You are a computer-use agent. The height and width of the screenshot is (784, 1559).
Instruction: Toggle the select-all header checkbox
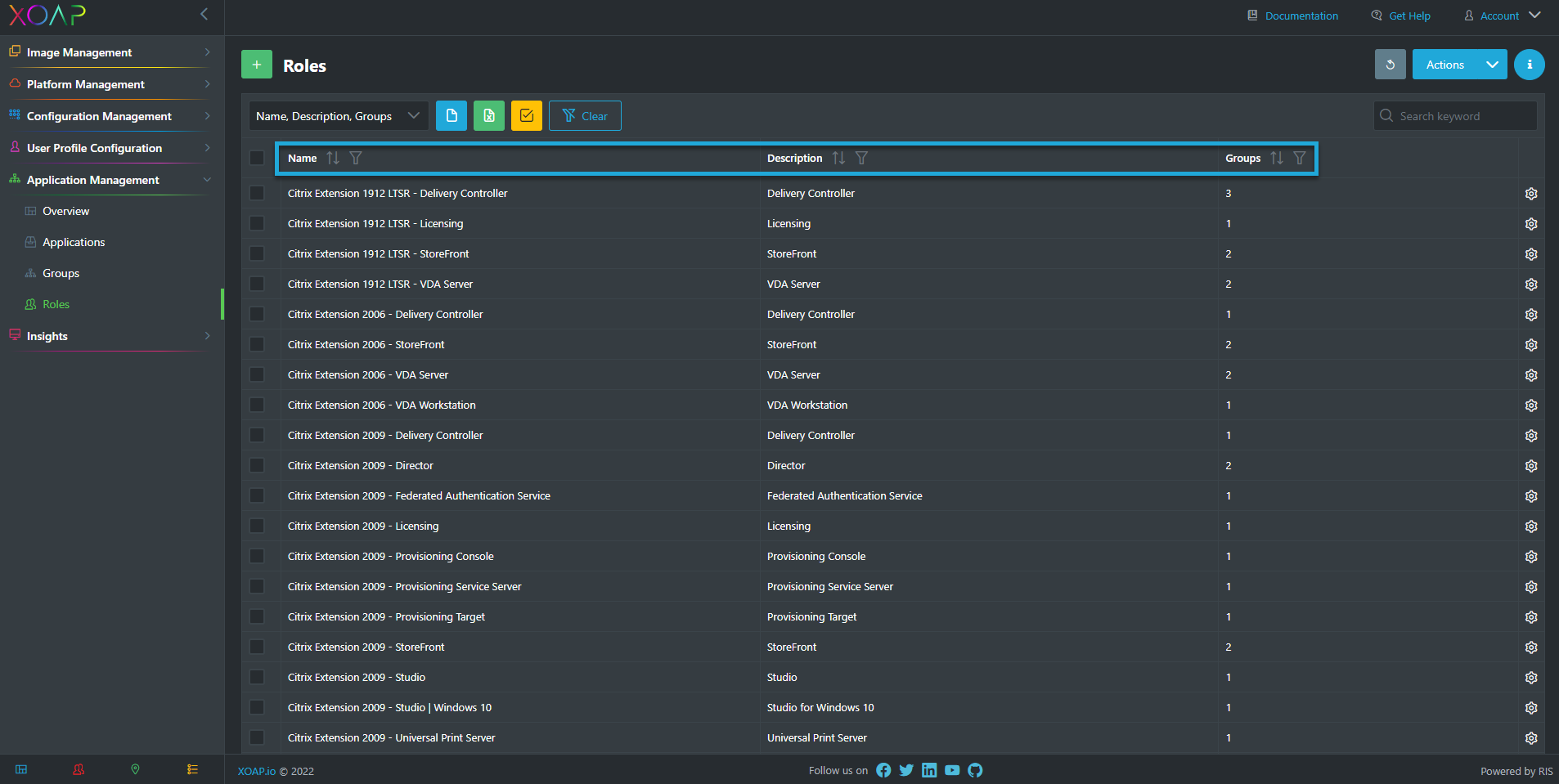[257, 158]
